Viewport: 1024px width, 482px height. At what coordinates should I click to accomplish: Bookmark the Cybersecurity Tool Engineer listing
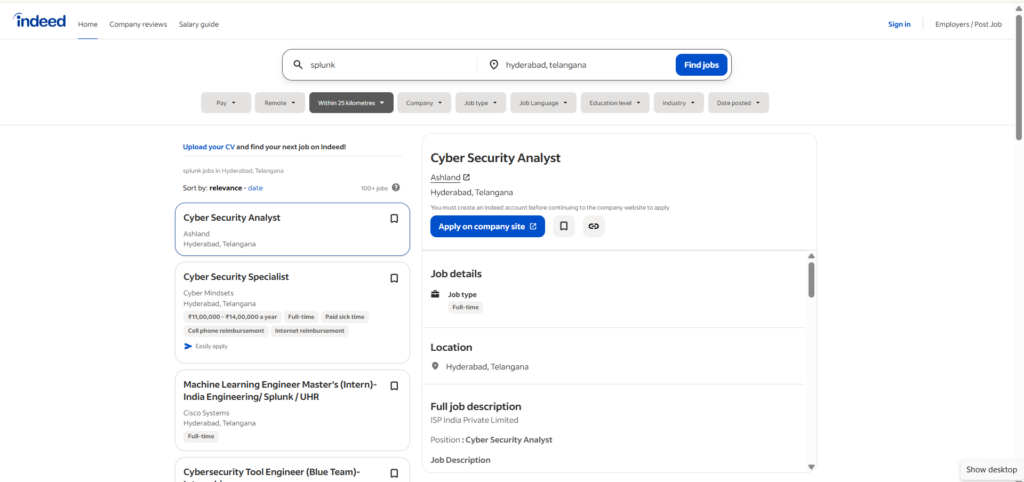[x=394, y=473]
